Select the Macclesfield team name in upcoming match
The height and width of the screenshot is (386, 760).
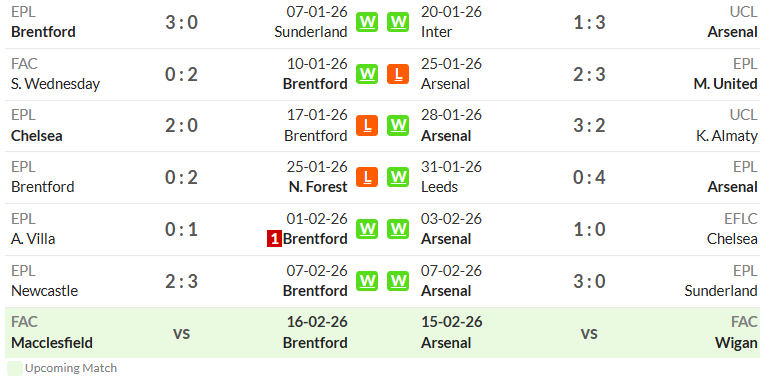tap(52, 343)
